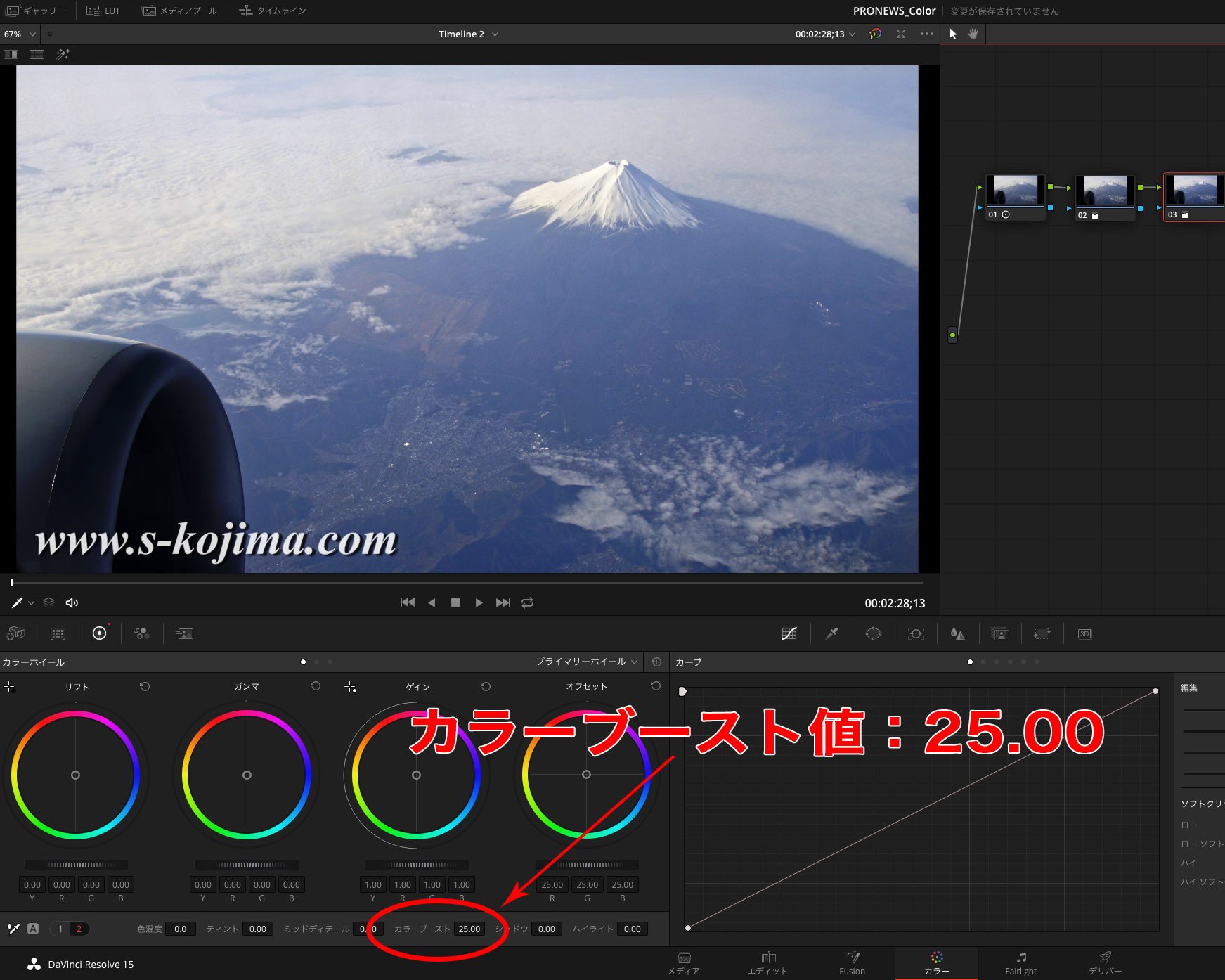
Task: Click the viewer enhanced fullscreen icon
Action: point(901,34)
